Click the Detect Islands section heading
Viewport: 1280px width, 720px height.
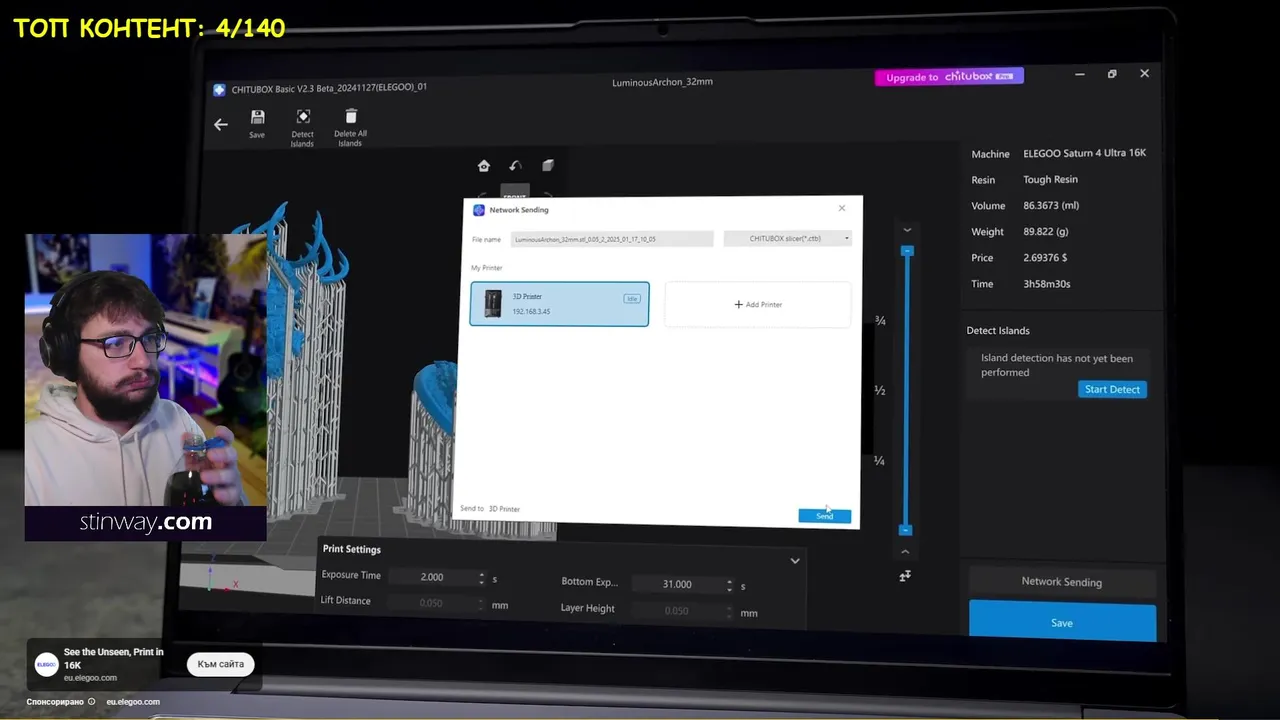click(x=998, y=330)
